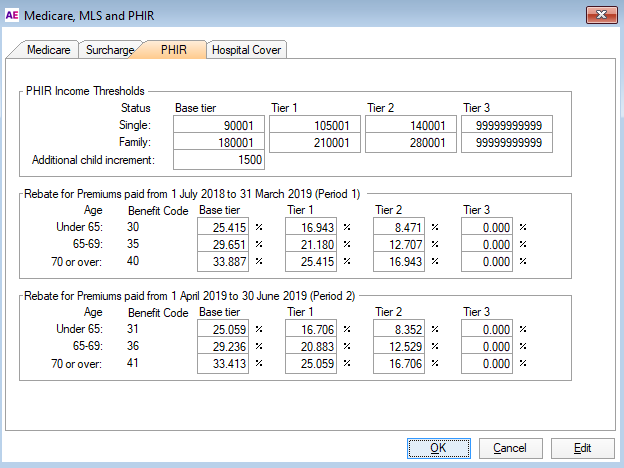Click the Single Base tier threshold field

click(219, 125)
